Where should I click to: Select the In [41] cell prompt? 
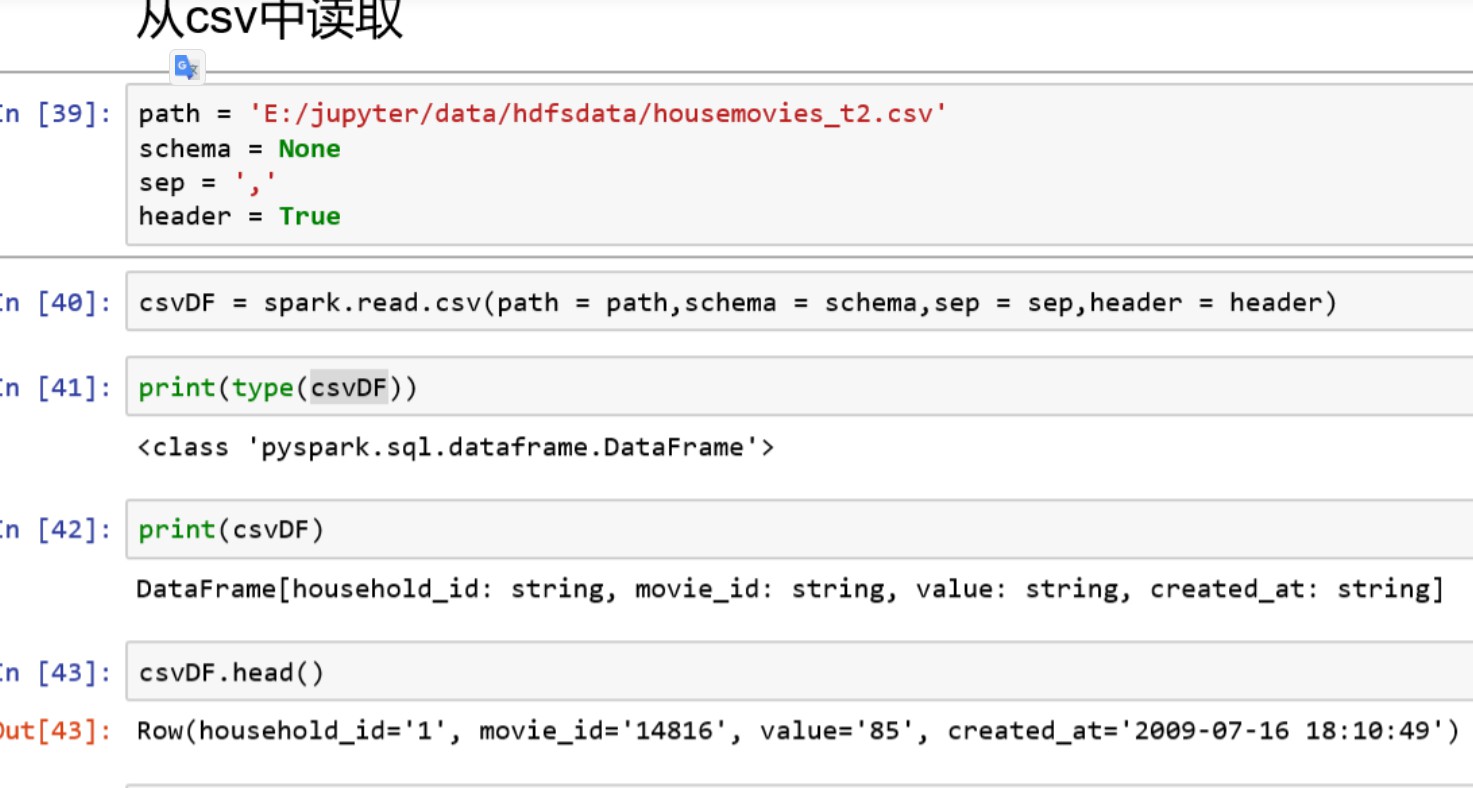coord(56,388)
